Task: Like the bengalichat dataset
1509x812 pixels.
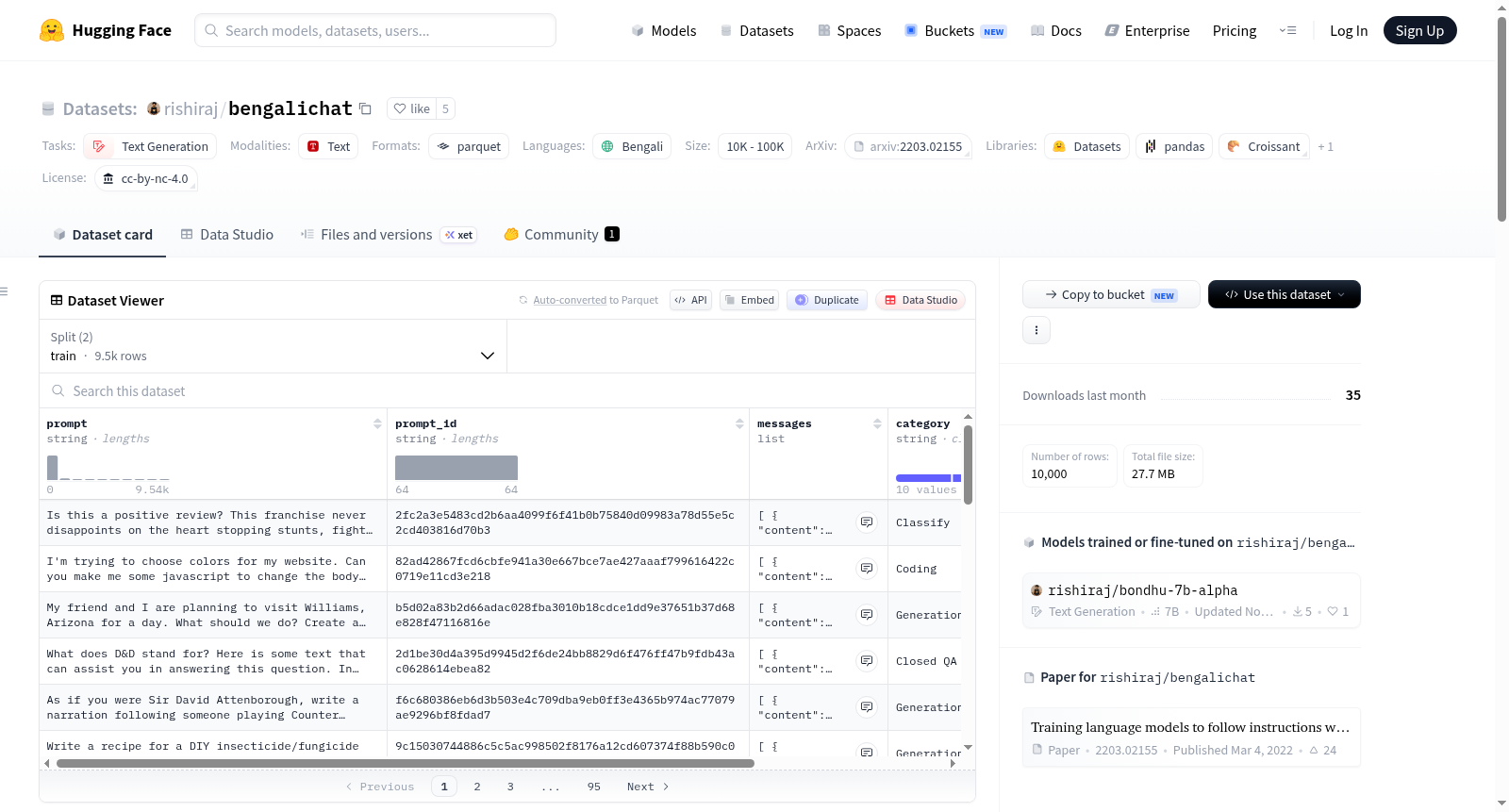Action: coord(411,108)
